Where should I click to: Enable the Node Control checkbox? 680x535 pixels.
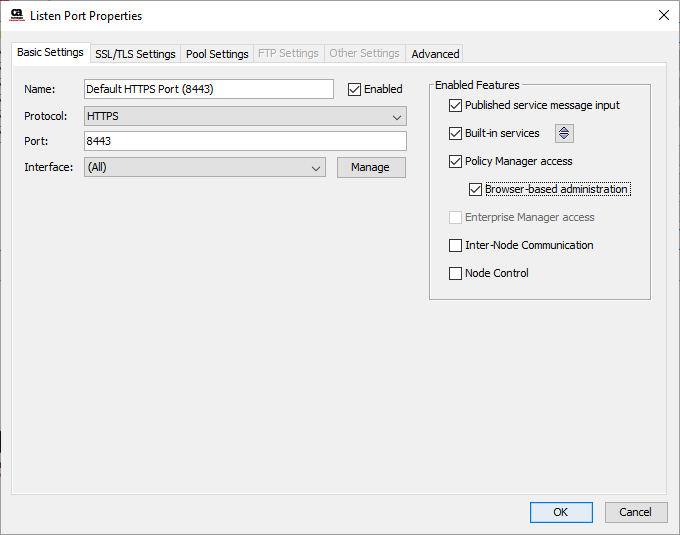456,273
